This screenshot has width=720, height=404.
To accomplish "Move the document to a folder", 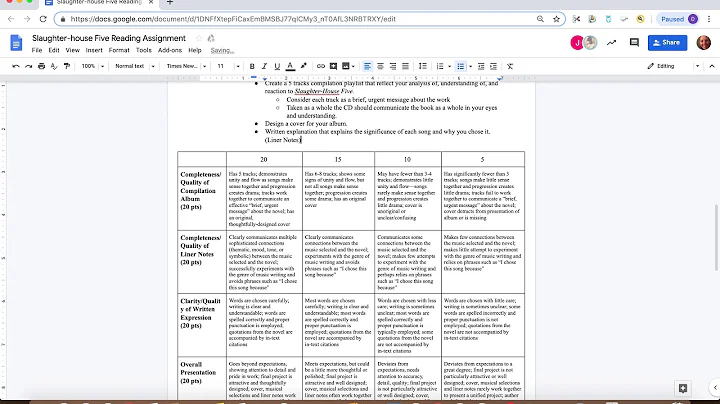I will [211, 38].
